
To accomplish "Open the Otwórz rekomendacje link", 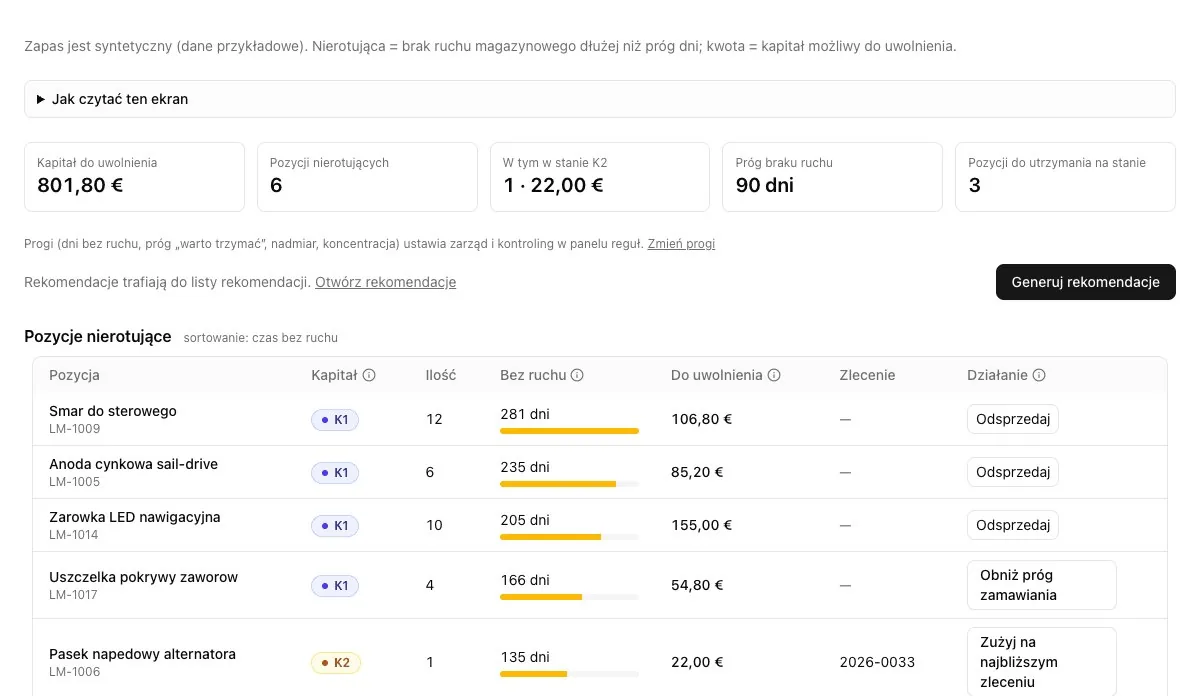I will click(385, 282).
